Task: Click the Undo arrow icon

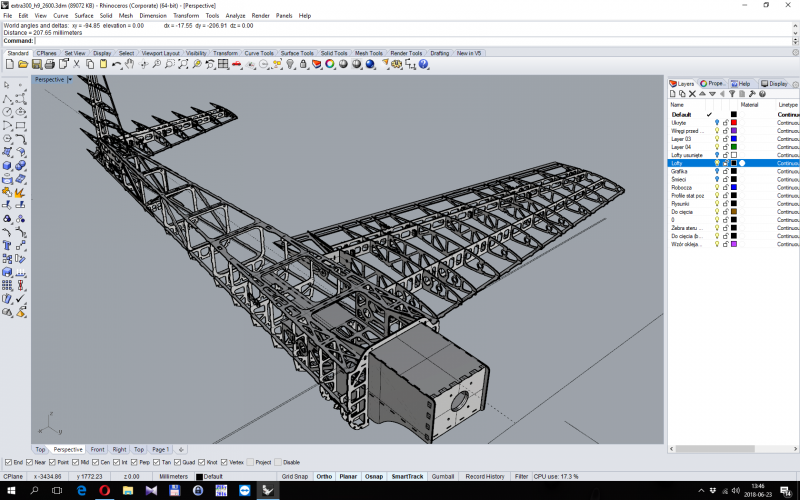Action: [x=117, y=64]
